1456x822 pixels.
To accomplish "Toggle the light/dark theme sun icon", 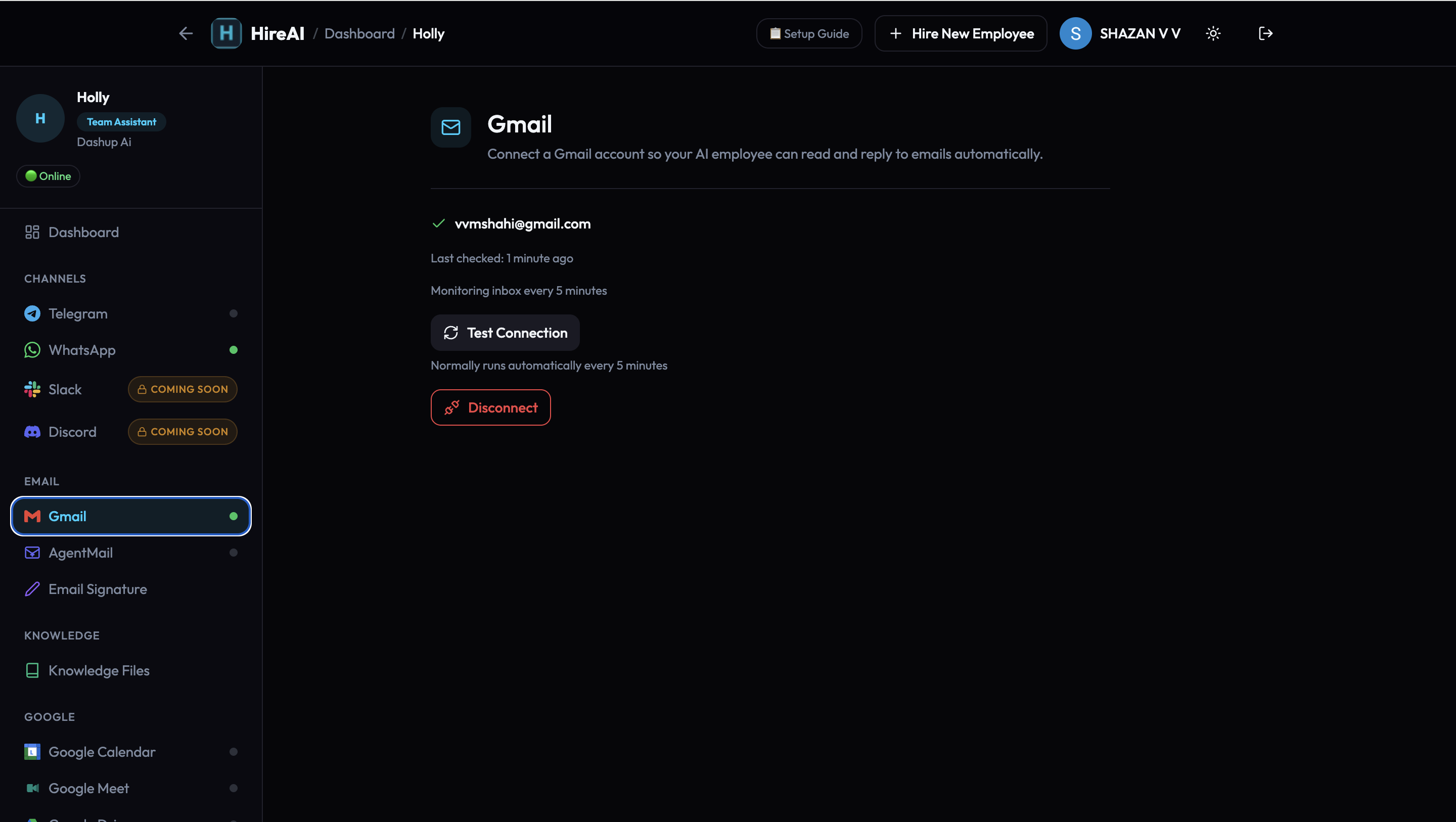I will coord(1213,33).
